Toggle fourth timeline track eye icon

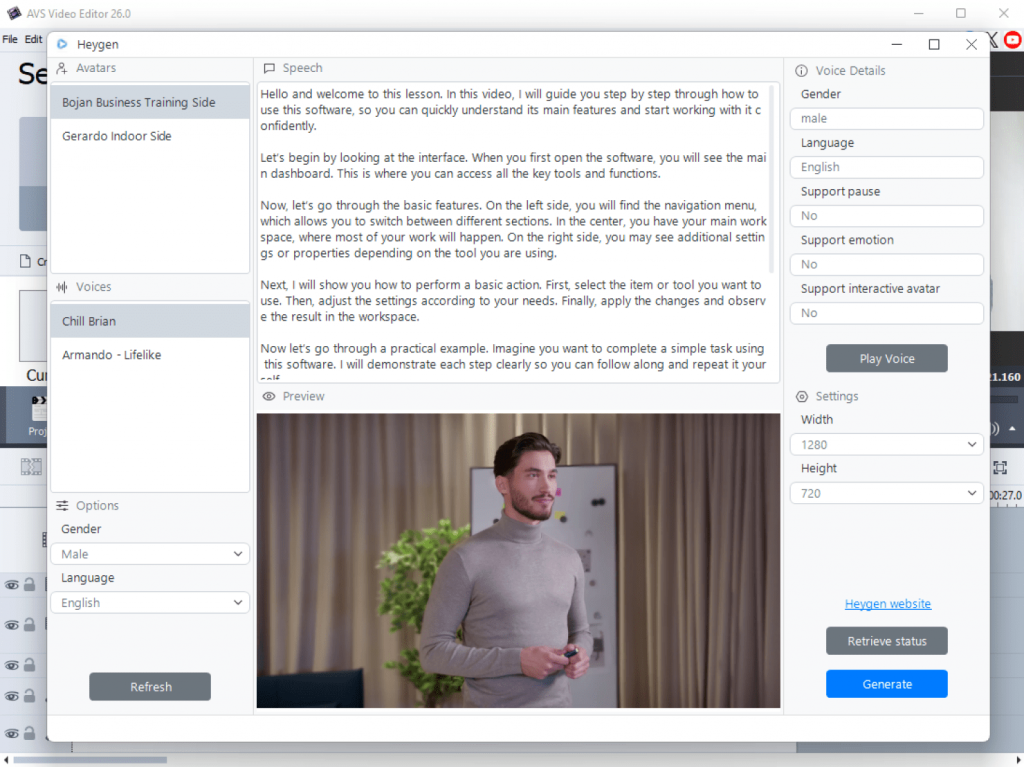(x=12, y=696)
